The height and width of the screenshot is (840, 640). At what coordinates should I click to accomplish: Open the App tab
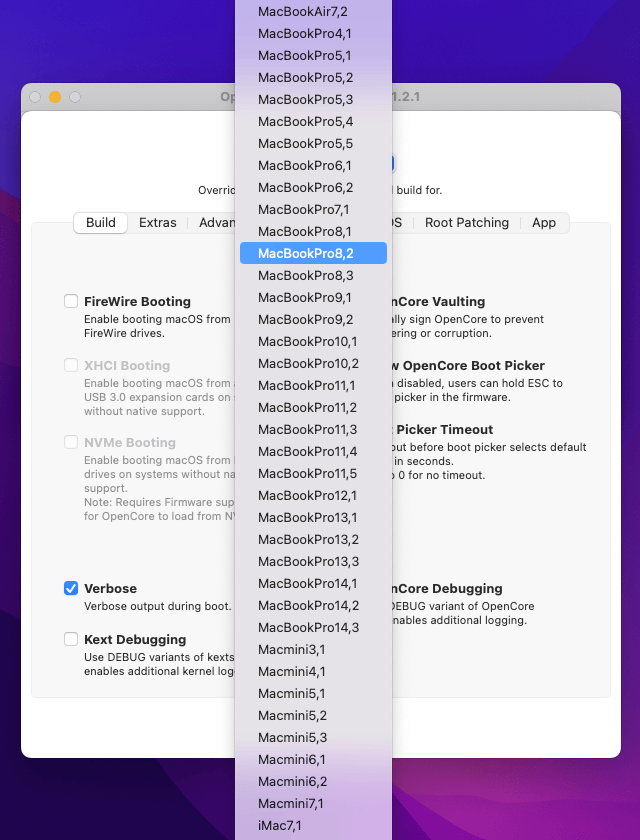pos(544,223)
